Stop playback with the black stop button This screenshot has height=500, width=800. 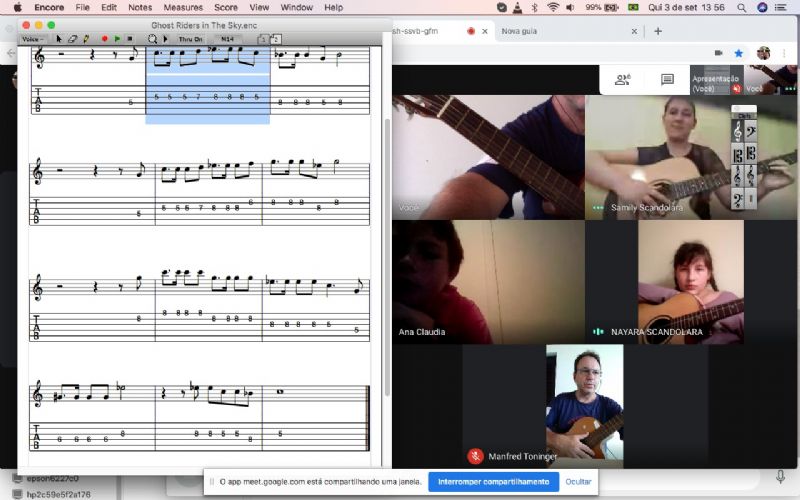click(x=130, y=39)
